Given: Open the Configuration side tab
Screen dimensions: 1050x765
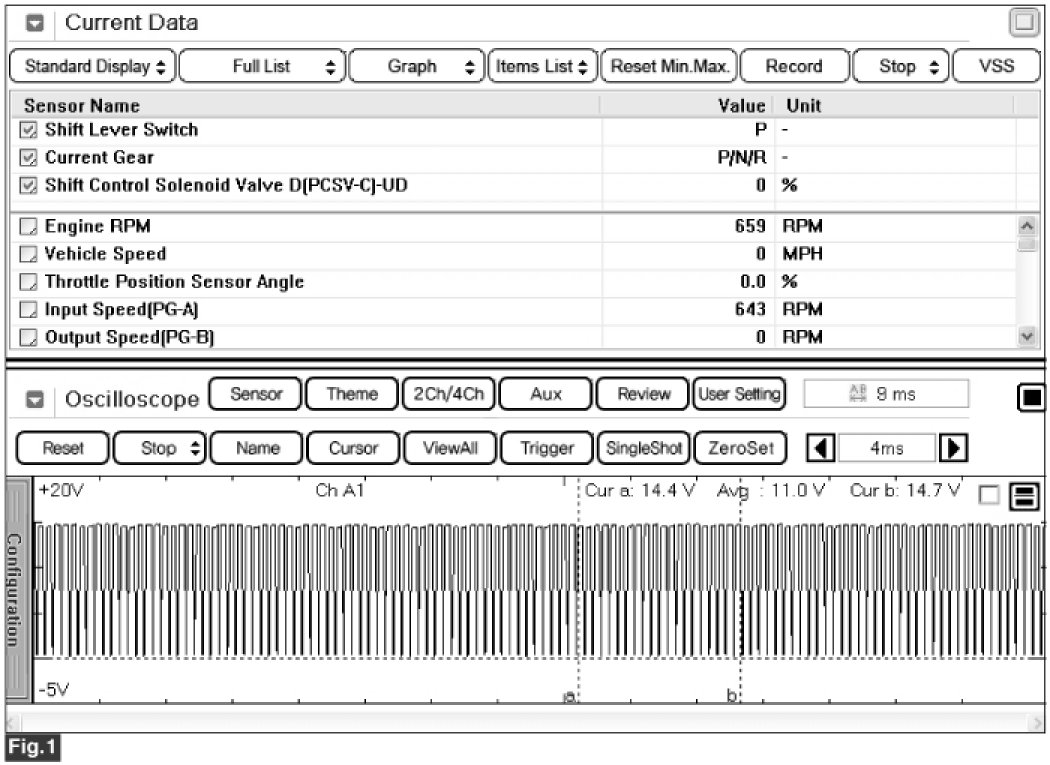Looking at the screenshot, I should [18, 590].
